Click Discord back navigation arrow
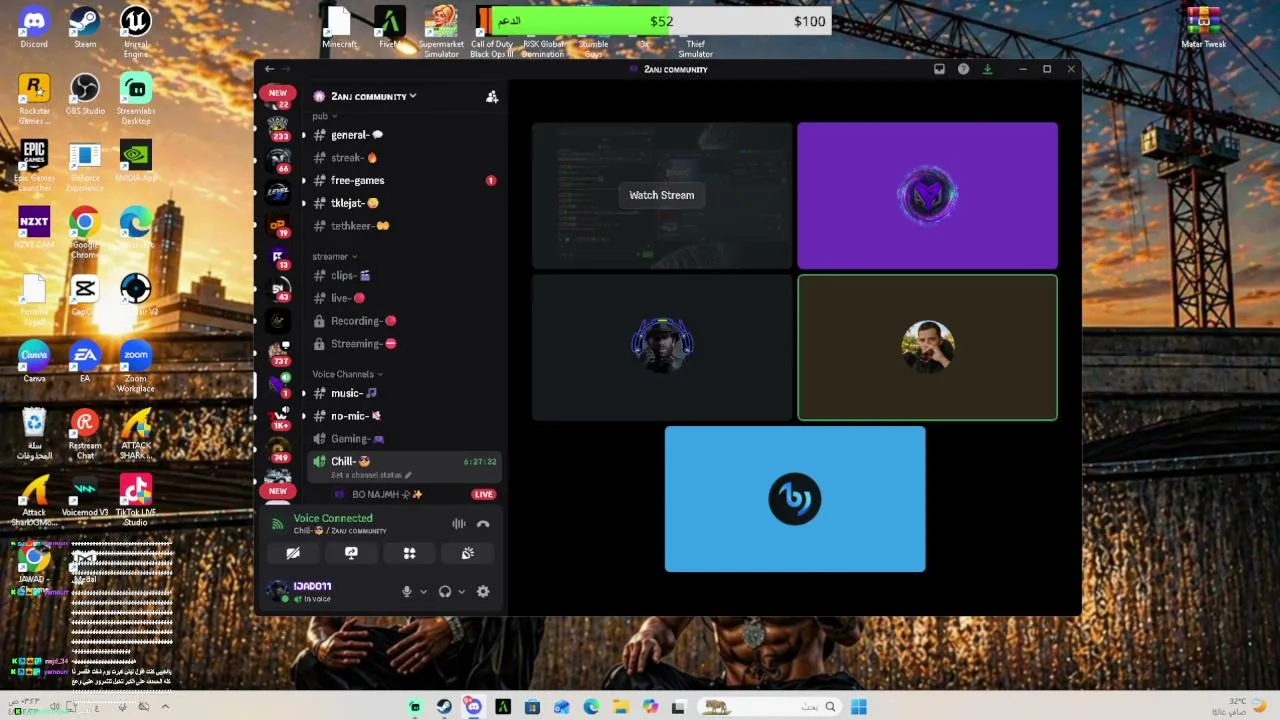This screenshot has width=1280, height=720. pos(268,69)
